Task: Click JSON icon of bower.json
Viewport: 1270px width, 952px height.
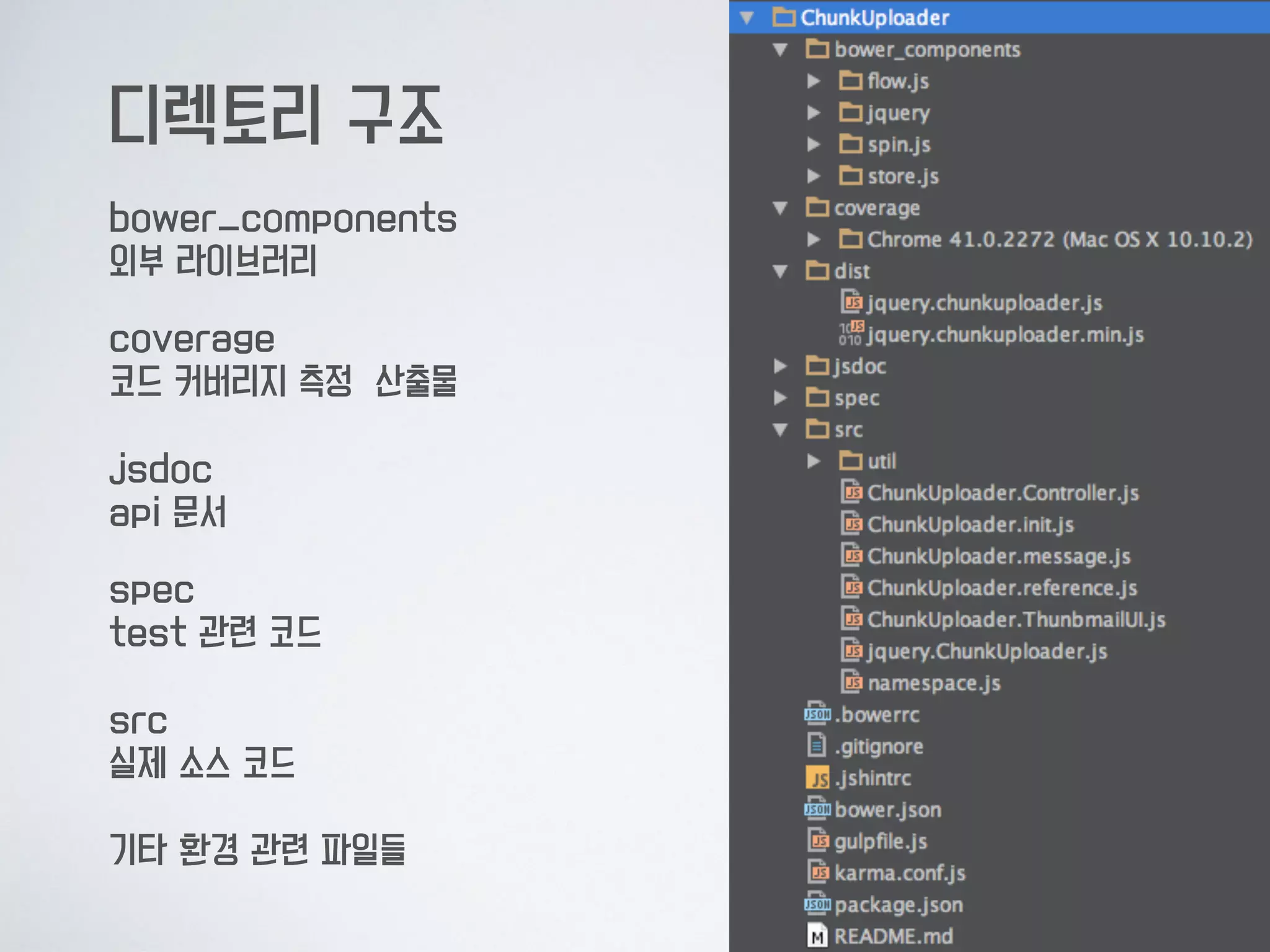Action: pyautogui.click(x=817, y=809)
